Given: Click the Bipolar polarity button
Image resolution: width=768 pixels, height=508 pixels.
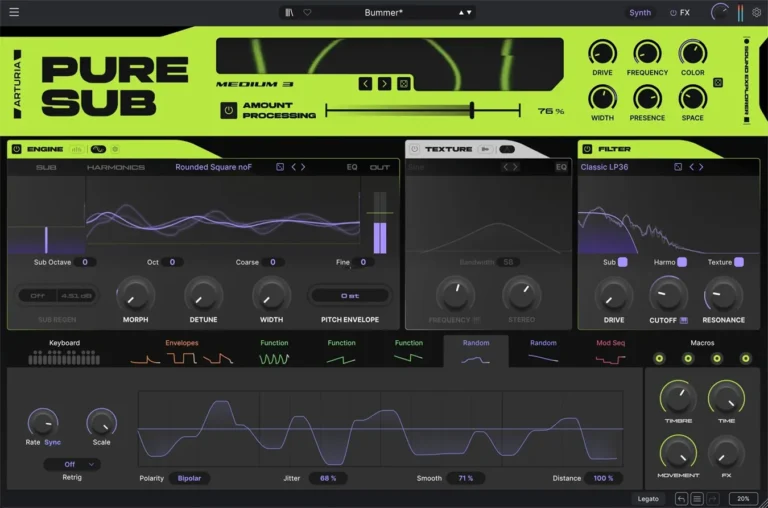Looking at the screenshot, I should click(x=190, y=478).
